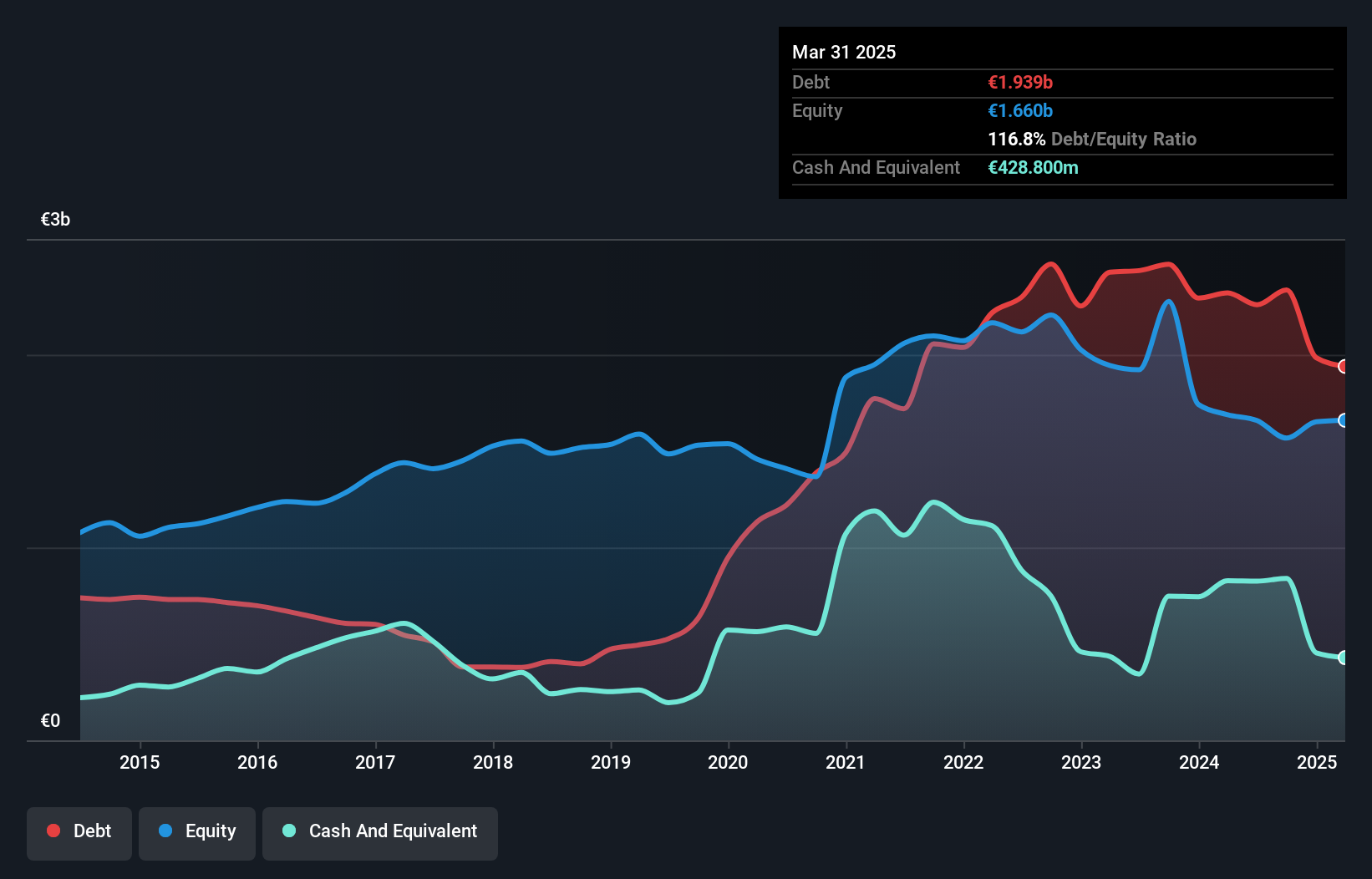Click the Debt row label in tooltip
Image resolution: width=1372 pixels, height=879 pixels.
(810, 82)
